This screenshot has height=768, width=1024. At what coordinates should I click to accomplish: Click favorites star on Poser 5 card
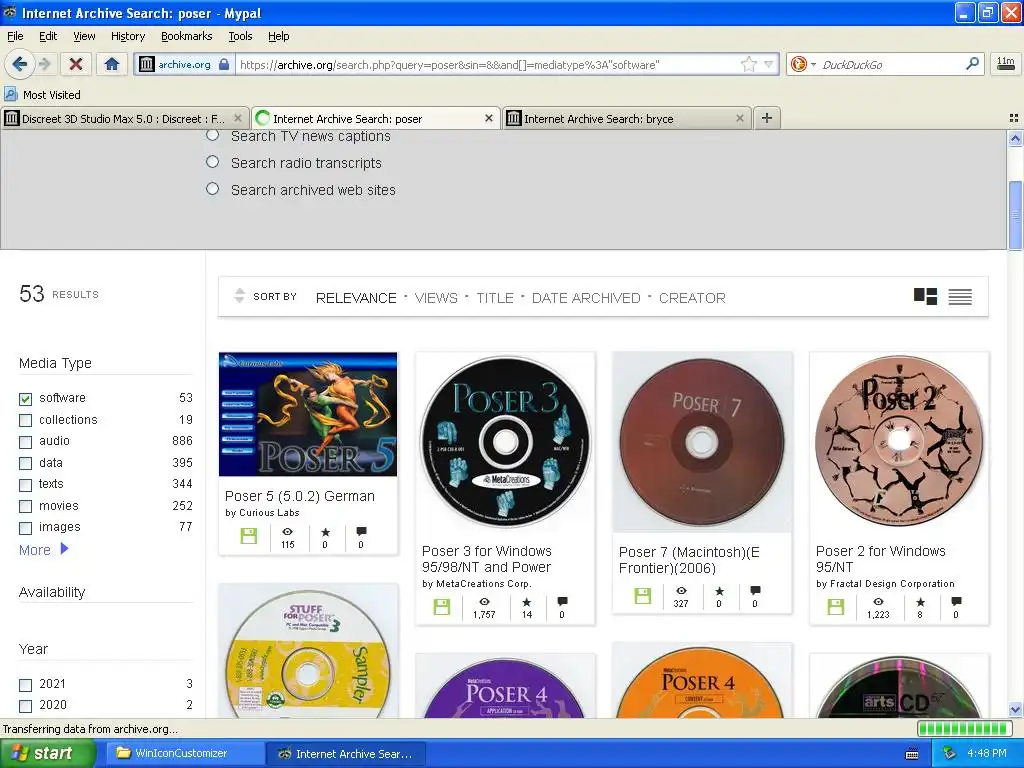pyautogui.click(x=325, y=532)
